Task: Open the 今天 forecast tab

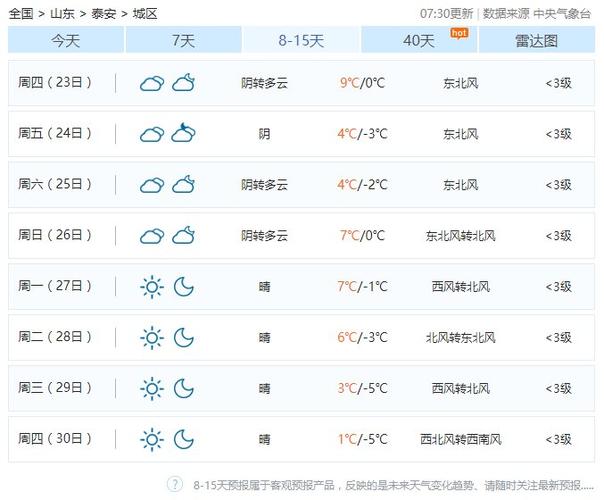Action: (x=66, y=40)
